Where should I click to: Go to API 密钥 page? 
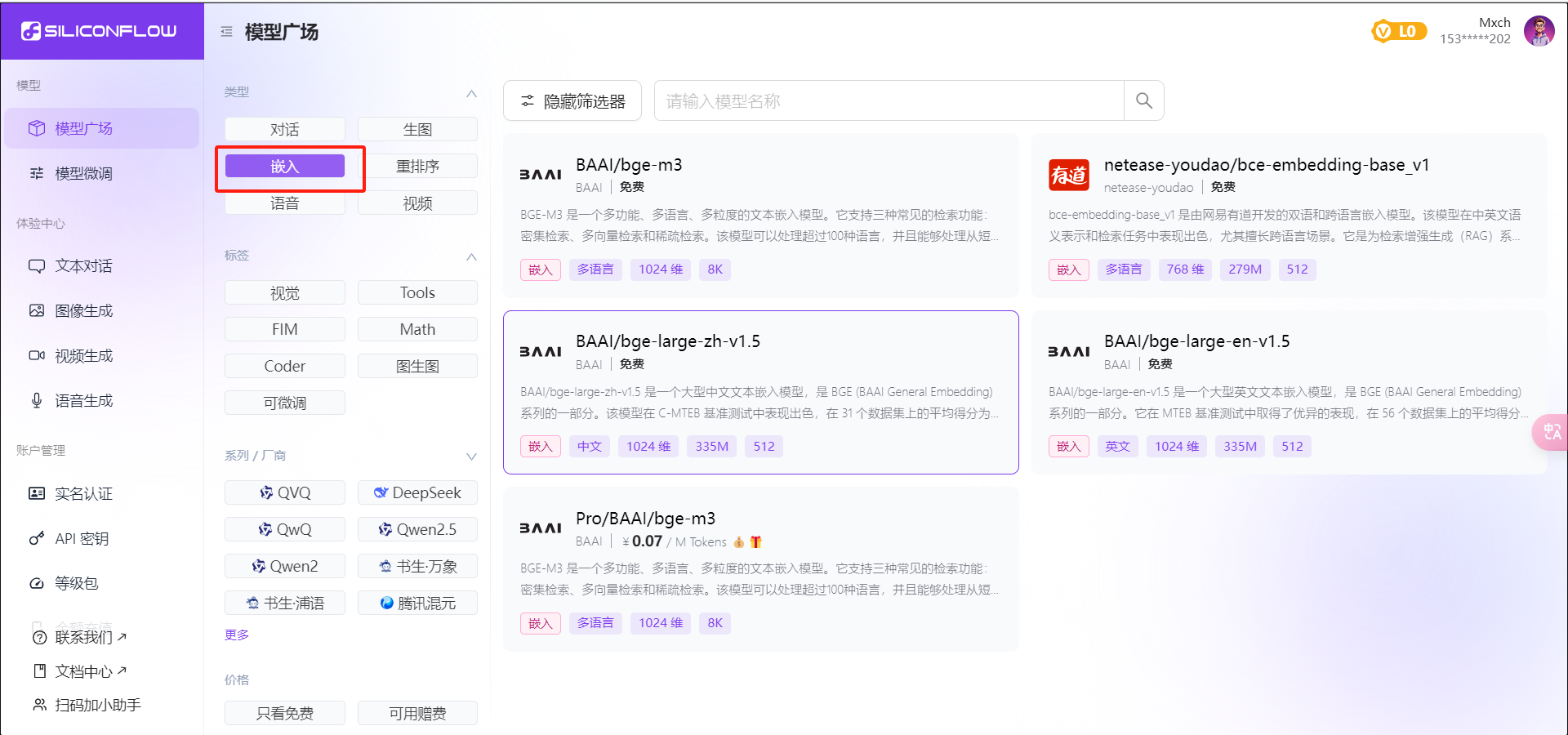[82, 538]
